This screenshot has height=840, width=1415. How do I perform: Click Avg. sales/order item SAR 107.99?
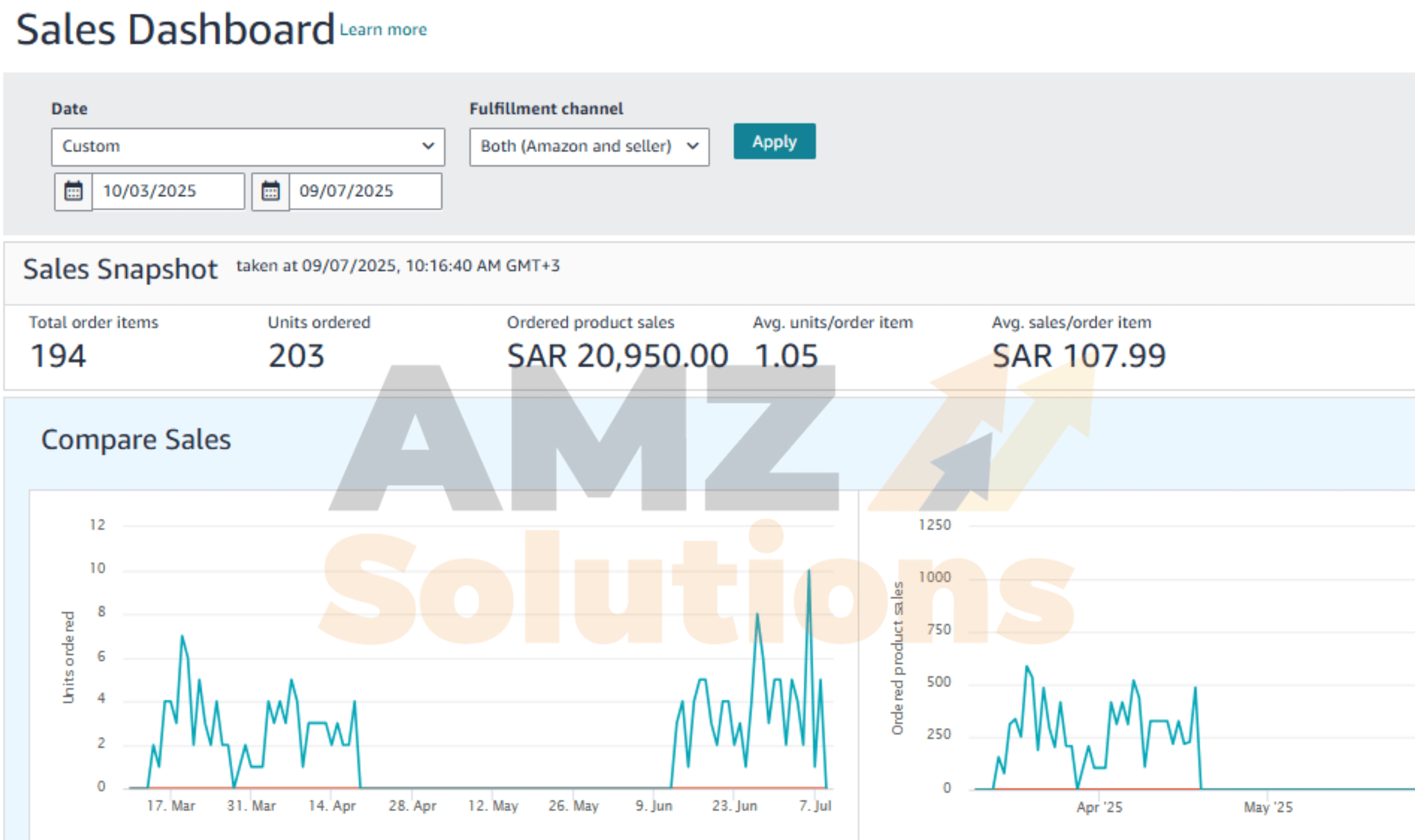click(1078, 355)
